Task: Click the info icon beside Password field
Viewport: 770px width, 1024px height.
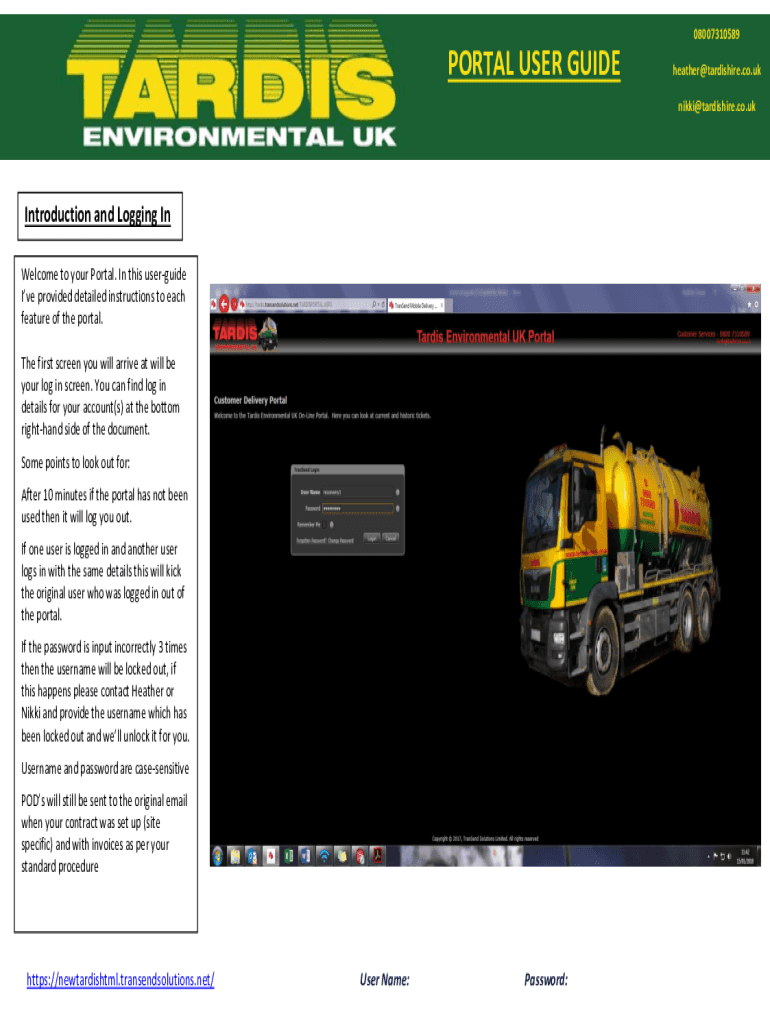Action: 398,508
